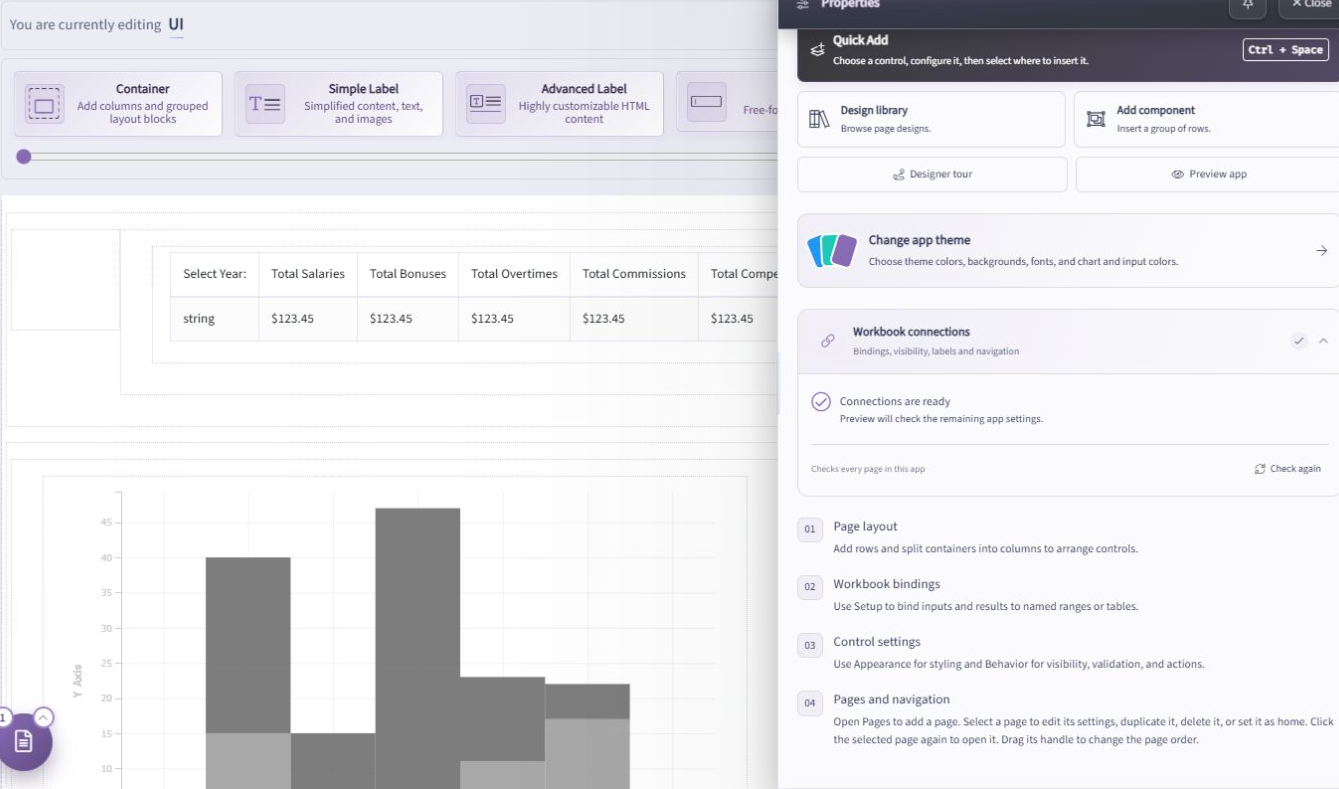Open the Designer tour
1339x789 pixels.
click(x=932, y=174)
